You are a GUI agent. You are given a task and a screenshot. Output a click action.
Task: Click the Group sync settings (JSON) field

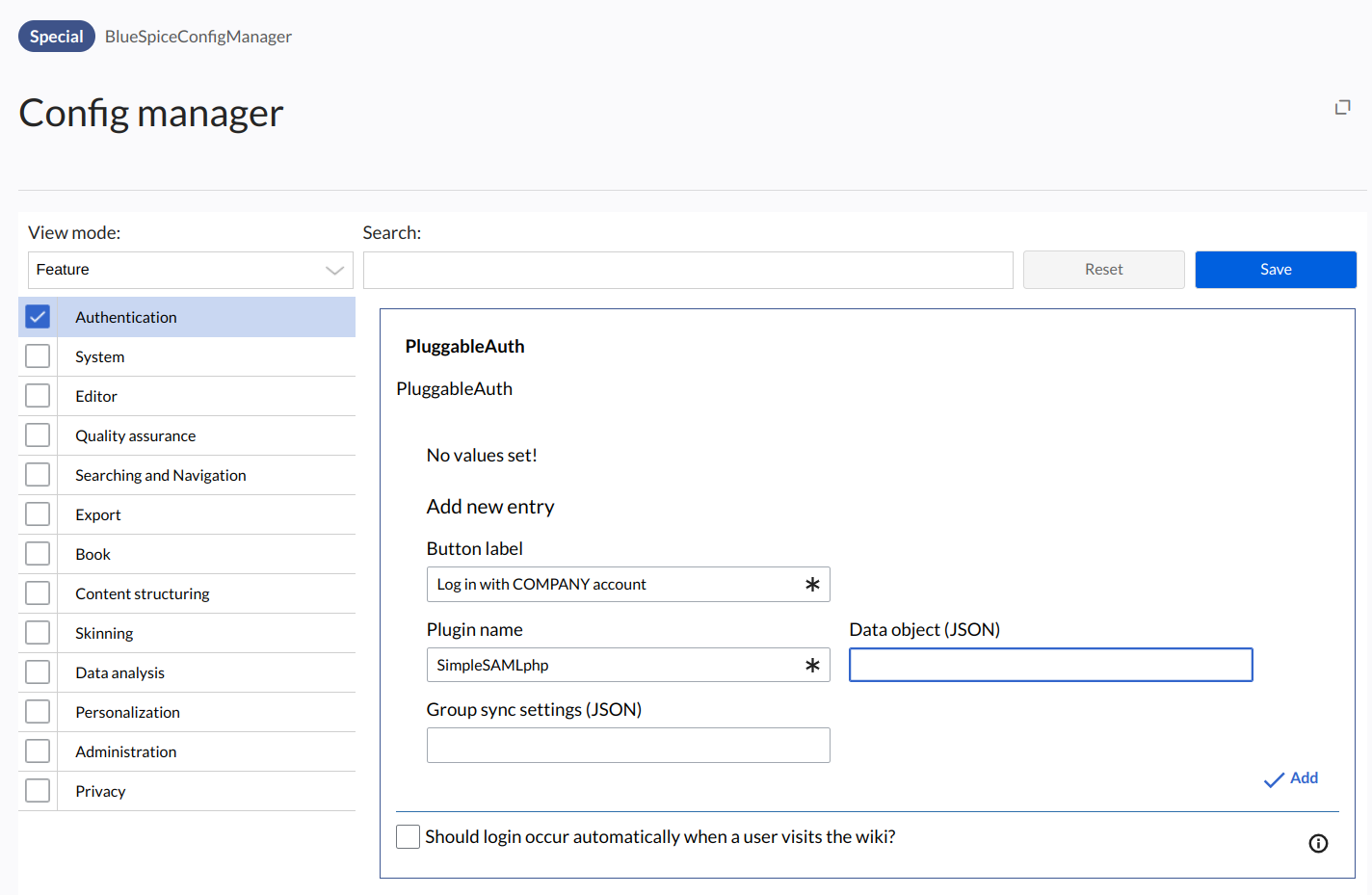click(628, 746)
